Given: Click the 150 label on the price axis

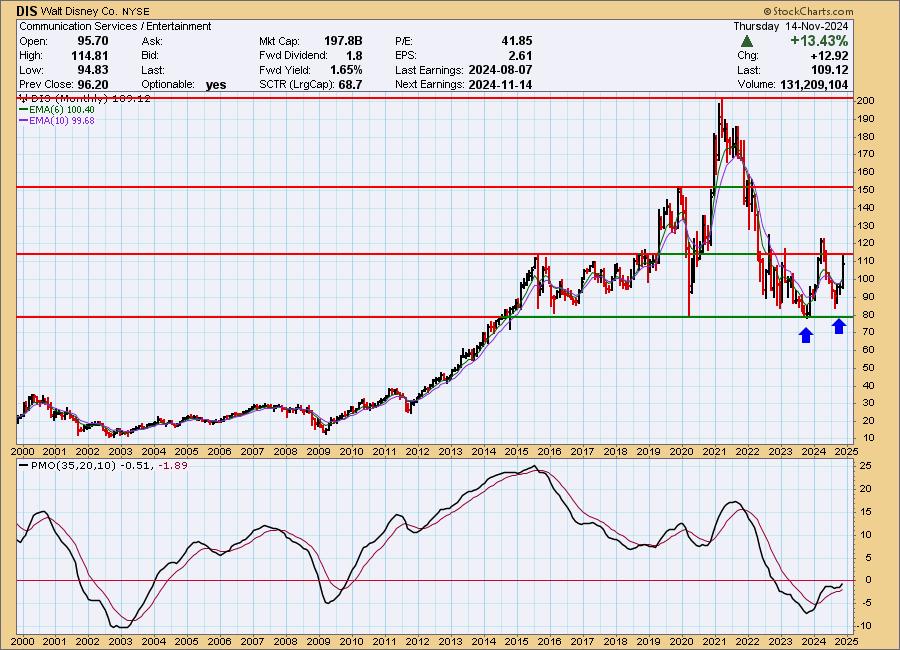Looking at the screenshot, I should pos(866,190).
